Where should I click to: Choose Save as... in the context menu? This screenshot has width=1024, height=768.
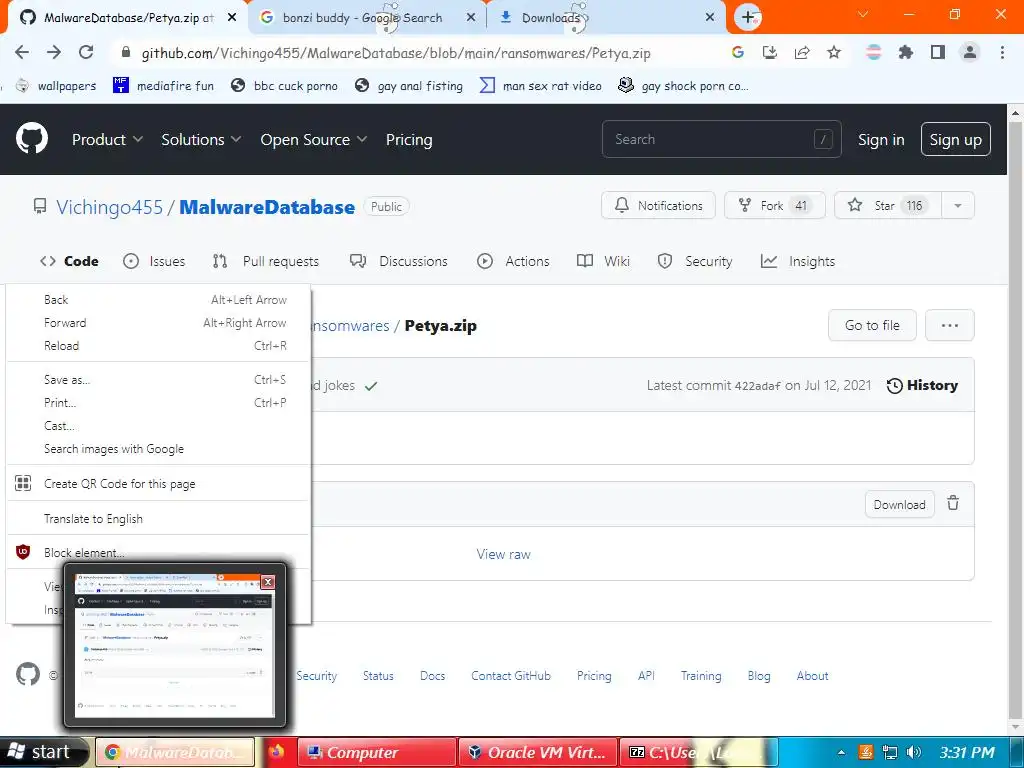157,379
